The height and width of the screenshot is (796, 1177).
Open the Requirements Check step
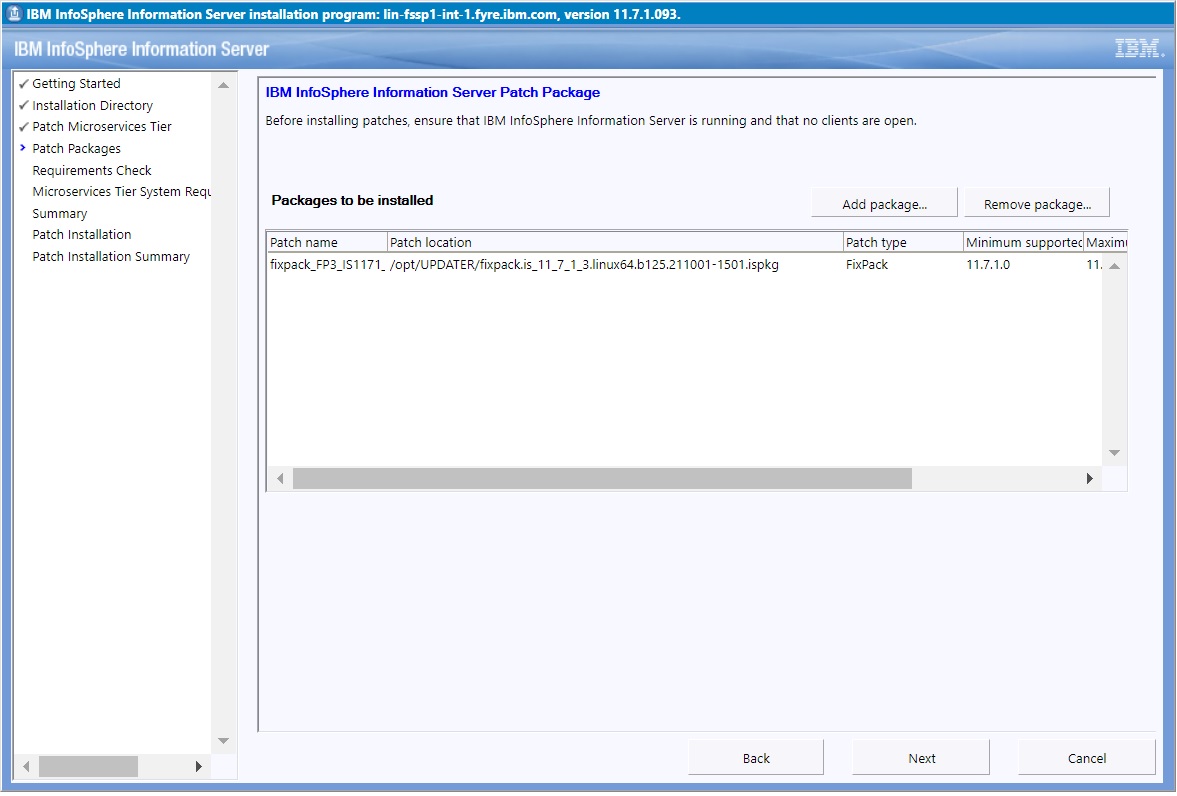pos(92,170)
